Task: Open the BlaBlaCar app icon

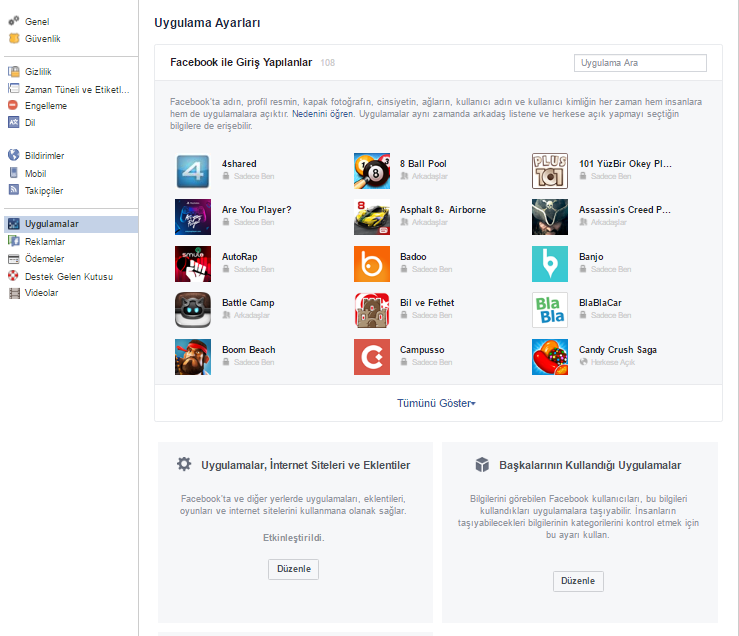Action: pos(550,310)
